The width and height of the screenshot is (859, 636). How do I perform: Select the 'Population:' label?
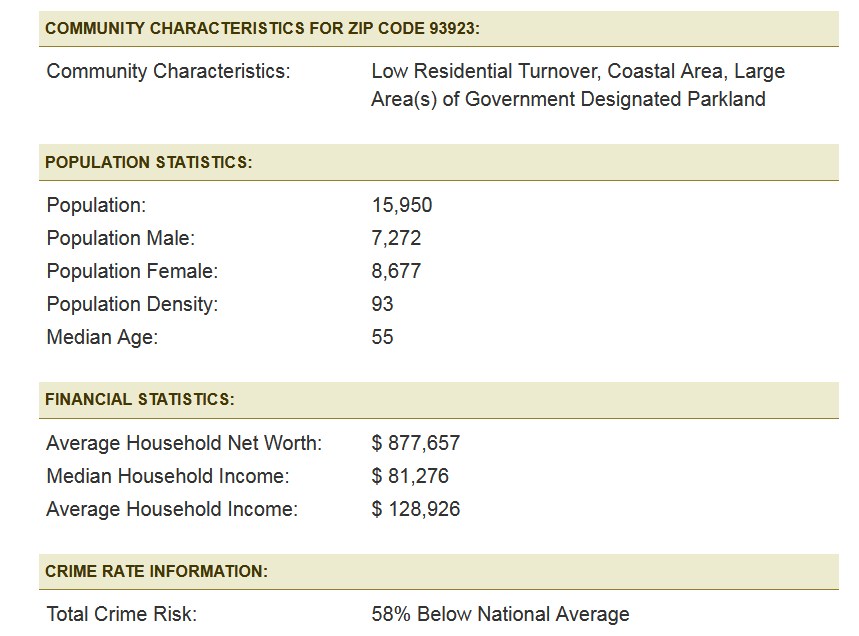[x=96, y=205]
